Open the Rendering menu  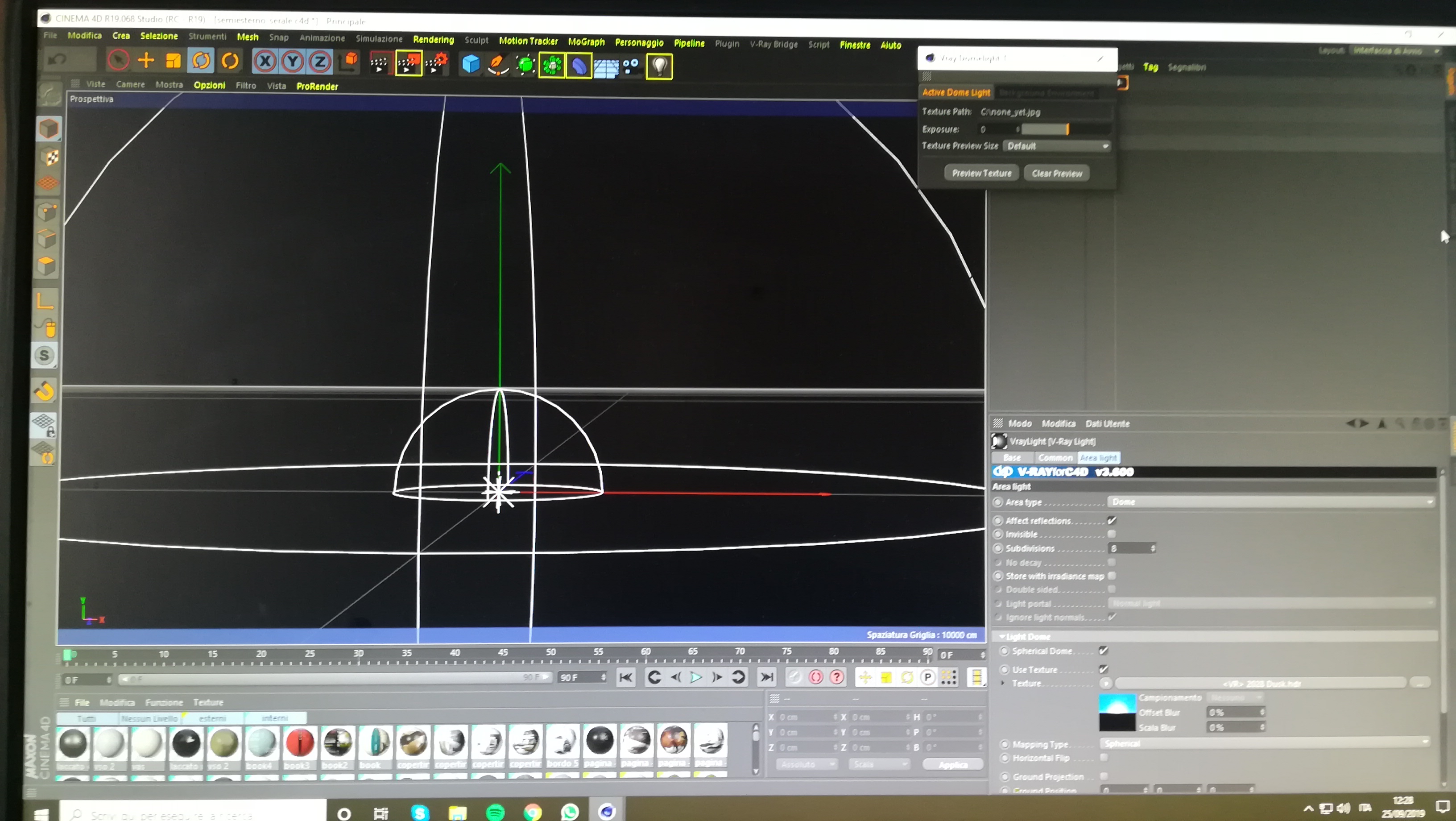[433, 40]
